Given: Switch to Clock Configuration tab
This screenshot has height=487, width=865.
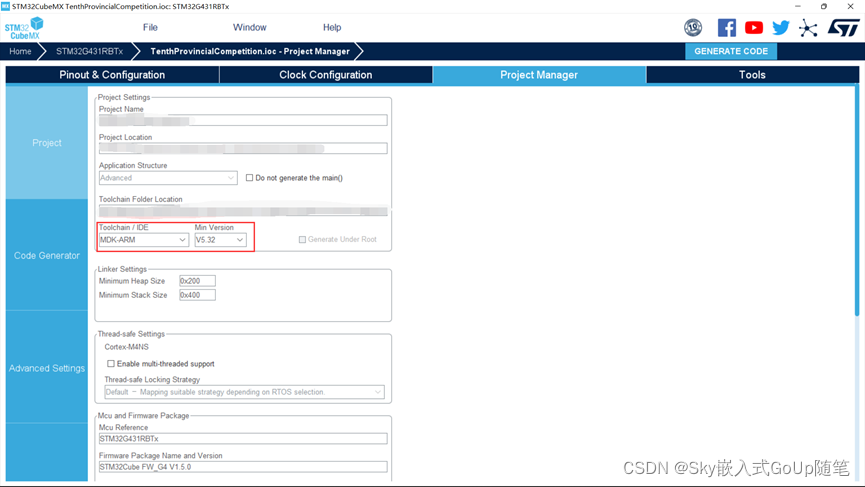Looking at the screenshot, I should click(325, 75).
